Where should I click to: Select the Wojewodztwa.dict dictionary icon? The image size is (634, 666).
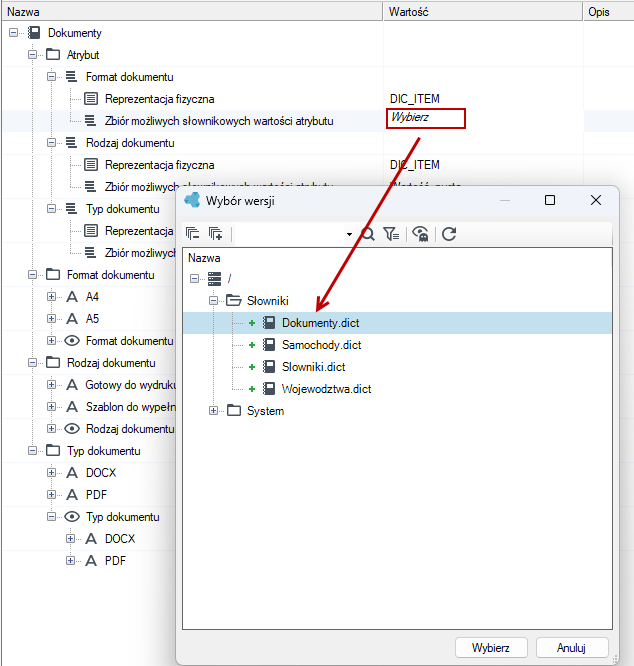coord(269,389)
